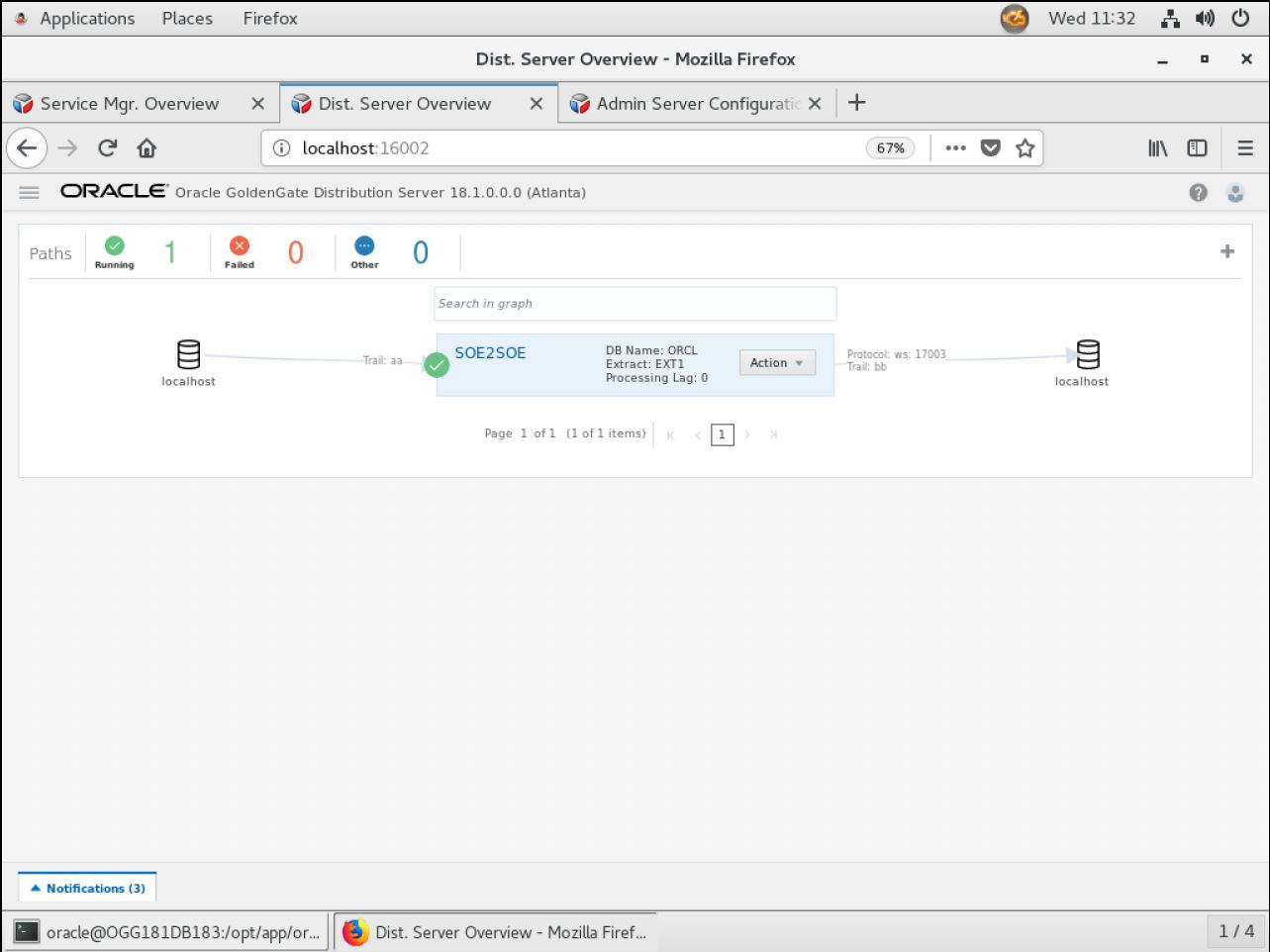The width and height of the screenshot is (1270, 952).
Task: Open network settings in system tray
Action: pyautogui.click(x=1170, y=18)
